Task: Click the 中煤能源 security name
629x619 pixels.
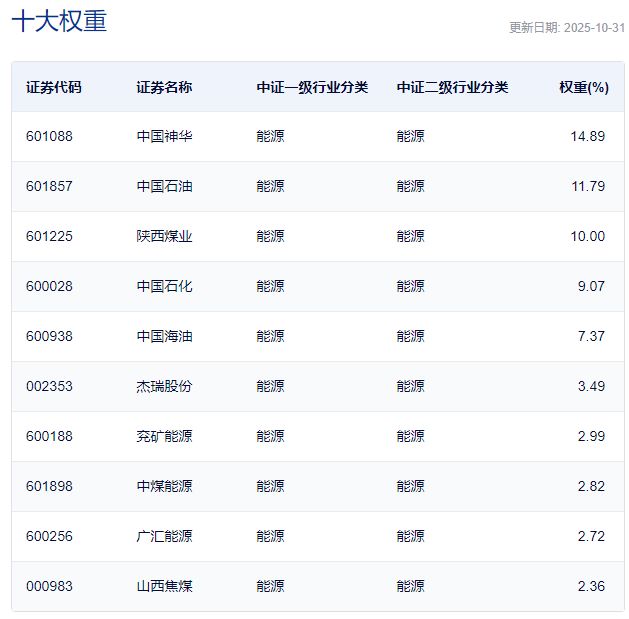Action: tap(165, 486)
